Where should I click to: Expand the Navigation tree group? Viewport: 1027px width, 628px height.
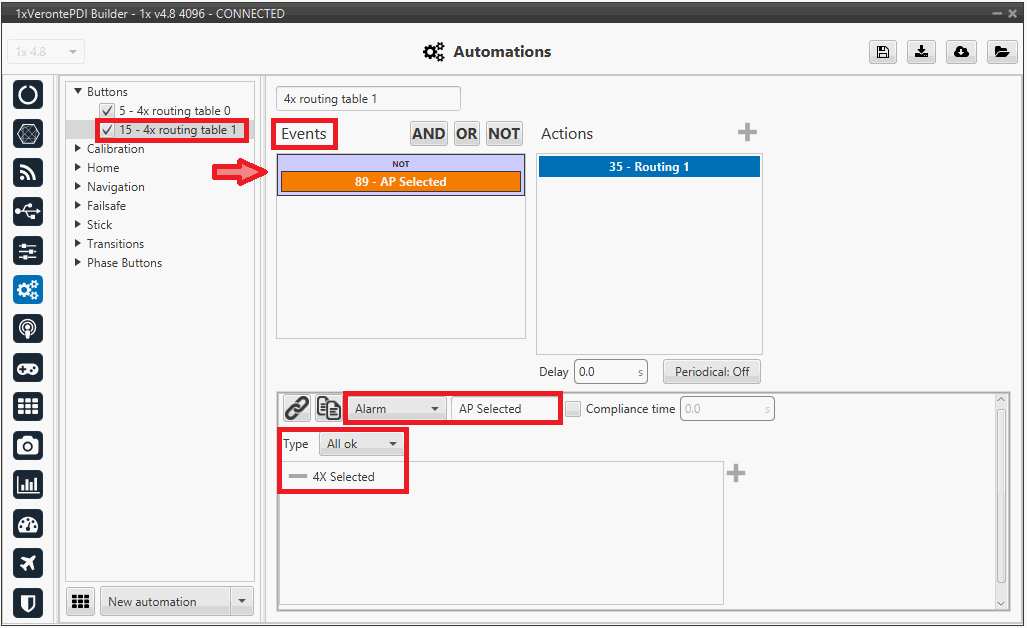(x=78, y=186)
